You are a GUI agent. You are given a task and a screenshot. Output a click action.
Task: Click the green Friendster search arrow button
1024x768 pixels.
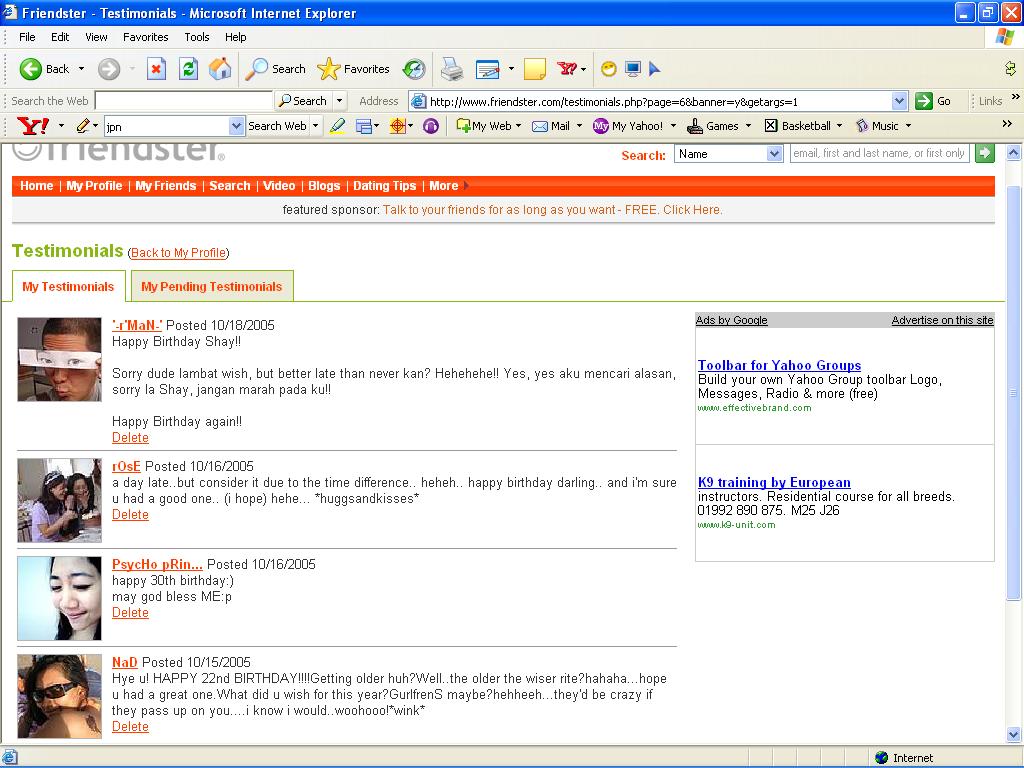pos(984,153)
